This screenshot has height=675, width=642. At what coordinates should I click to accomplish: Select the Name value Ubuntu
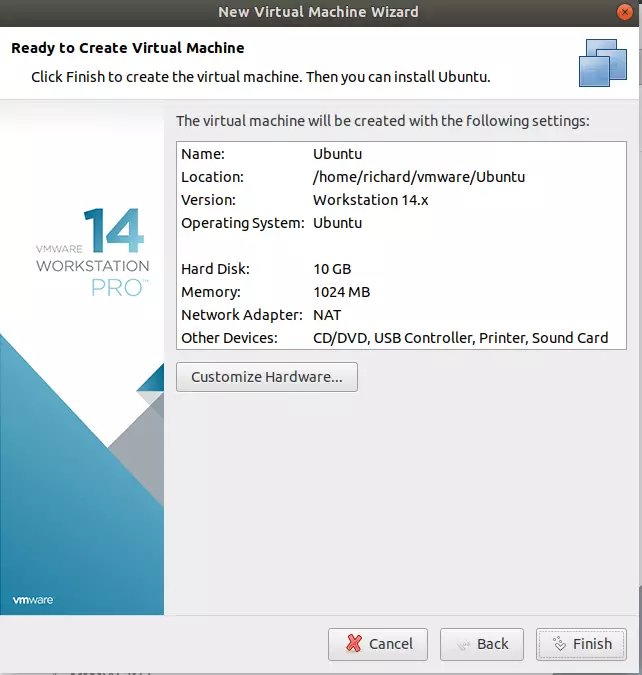point(337,154)
